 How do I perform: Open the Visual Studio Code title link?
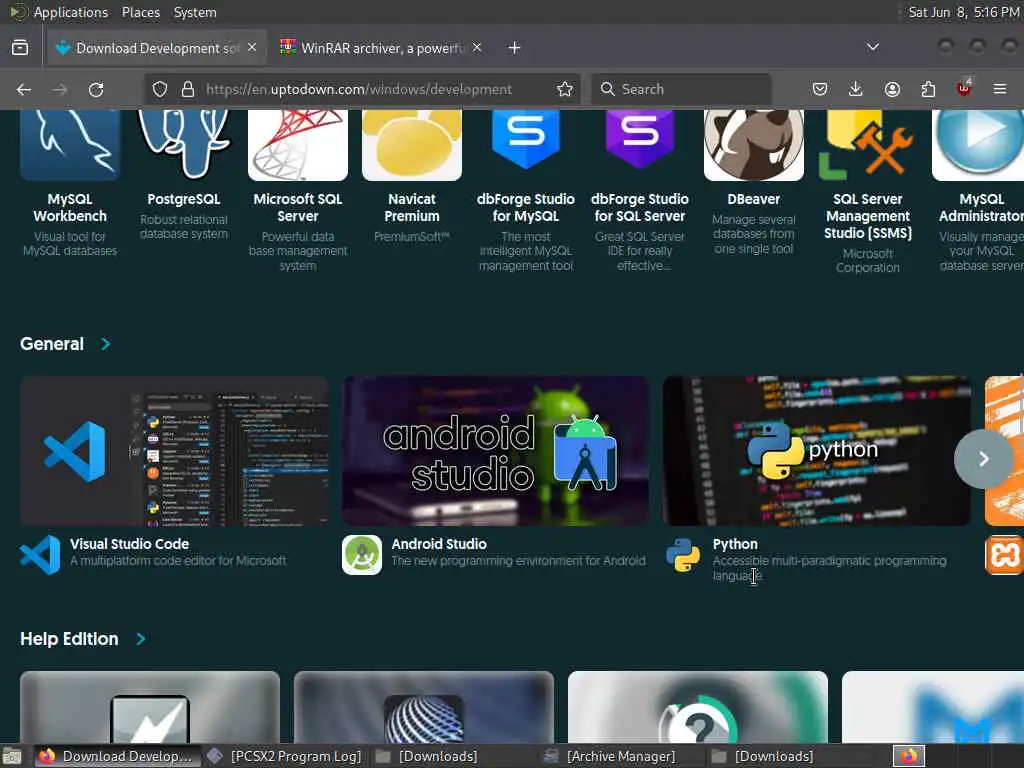(x=129, y=544)
